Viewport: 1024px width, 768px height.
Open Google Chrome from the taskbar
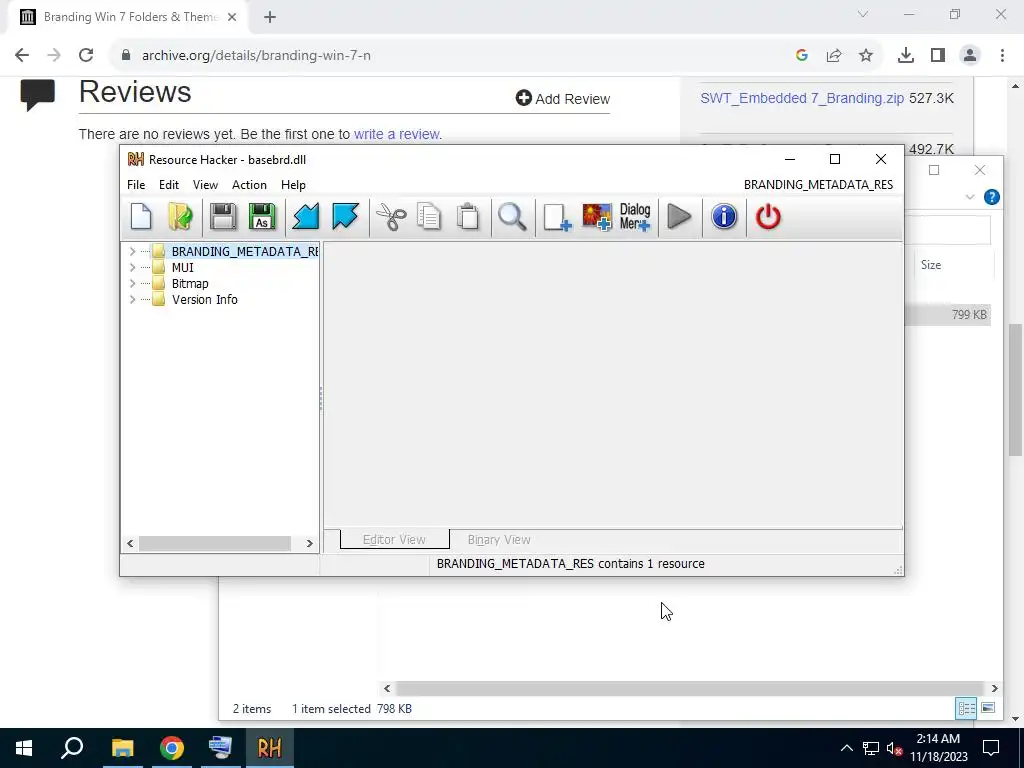pos(172,748)
